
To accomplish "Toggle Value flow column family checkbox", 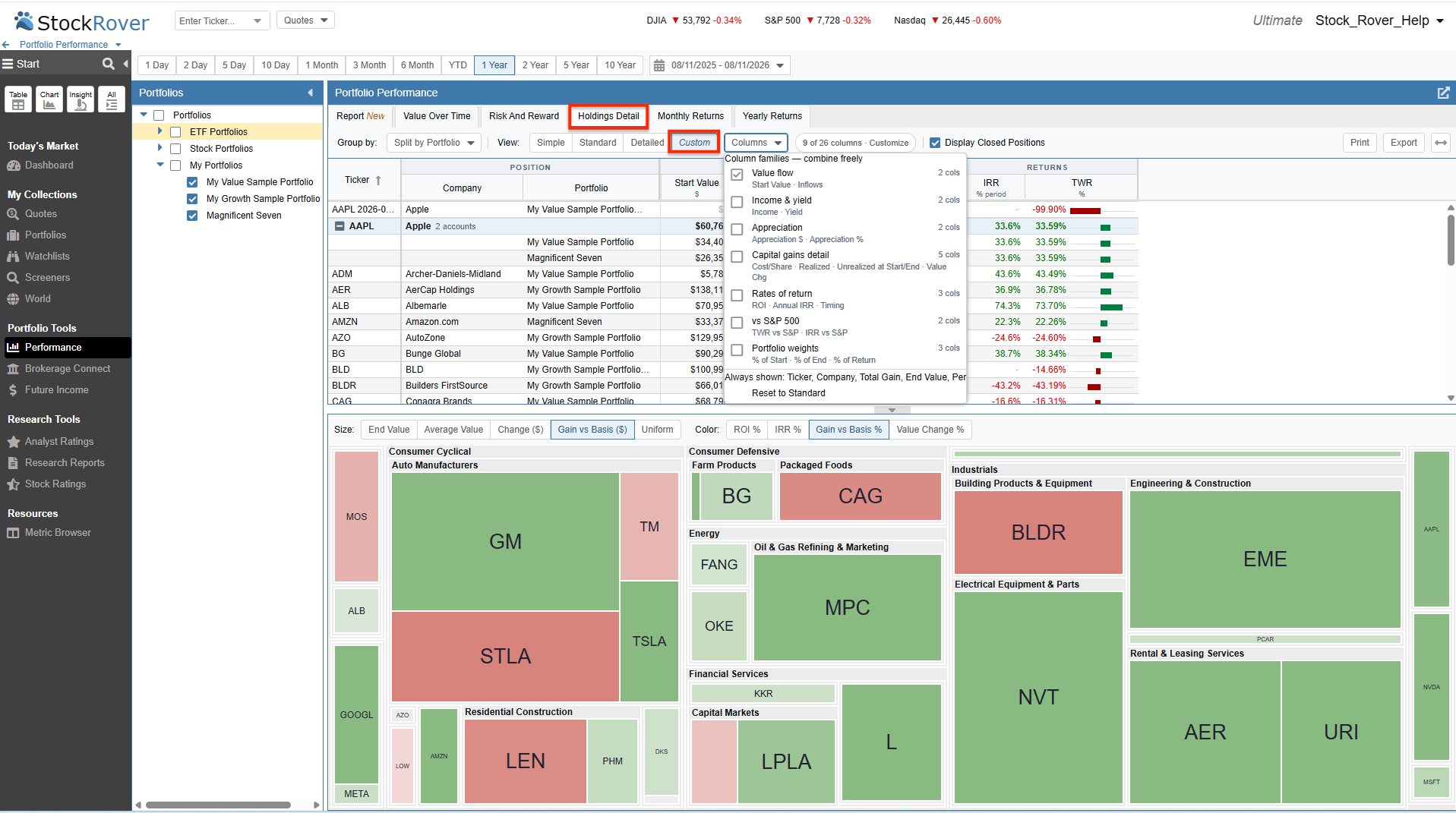I will 737,175.
